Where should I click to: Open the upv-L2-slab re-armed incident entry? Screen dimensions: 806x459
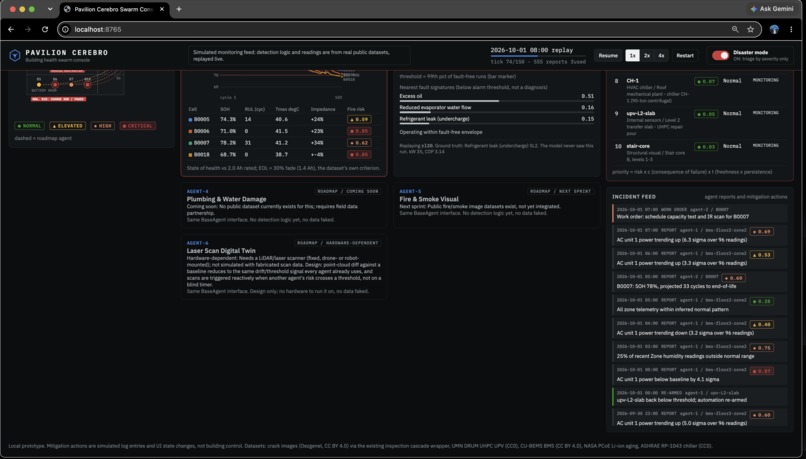click(x=700, y=396)
